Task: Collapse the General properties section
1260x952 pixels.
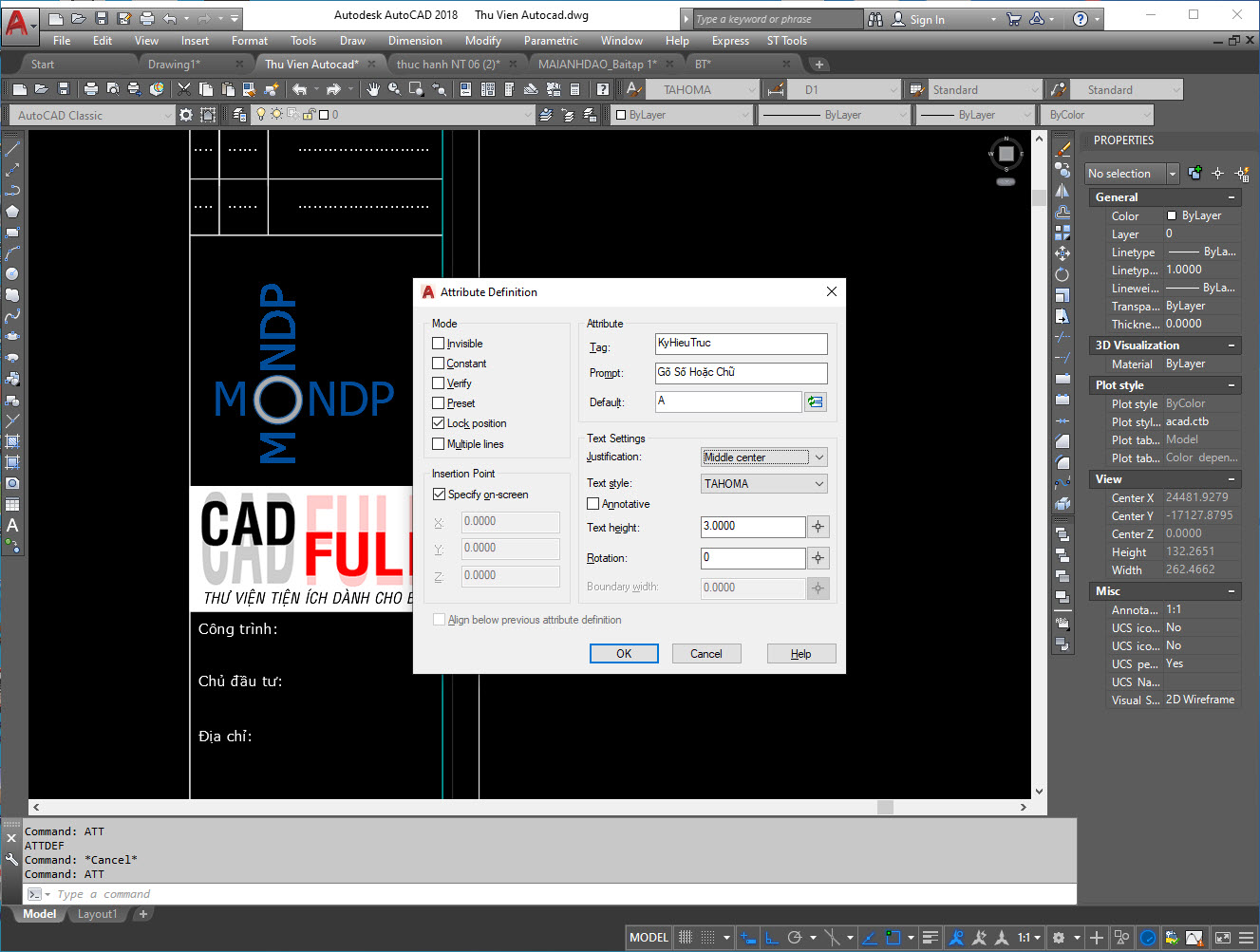Action: (1232, 197)
